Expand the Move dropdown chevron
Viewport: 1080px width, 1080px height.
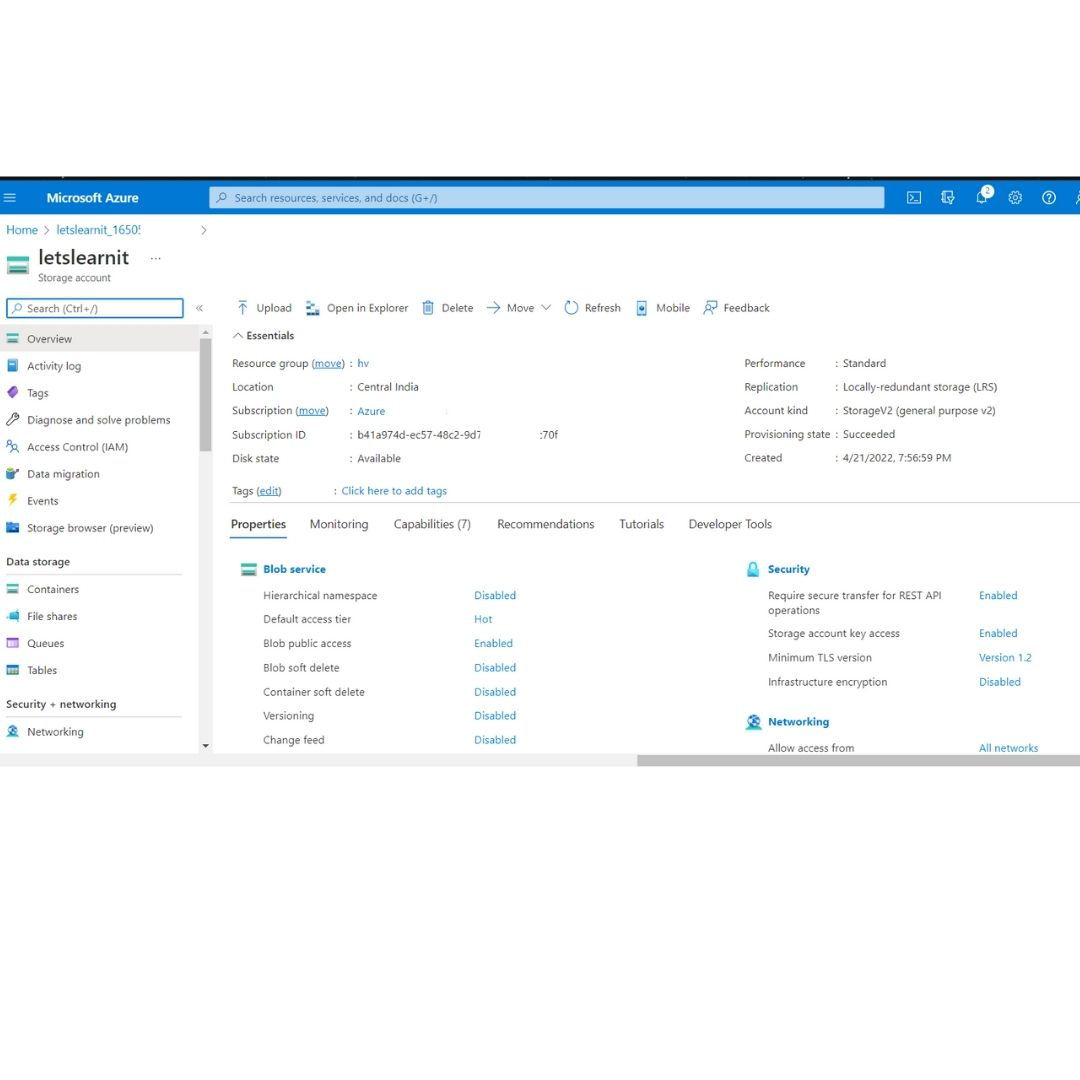pyautogui.click(x=546, y=308)
